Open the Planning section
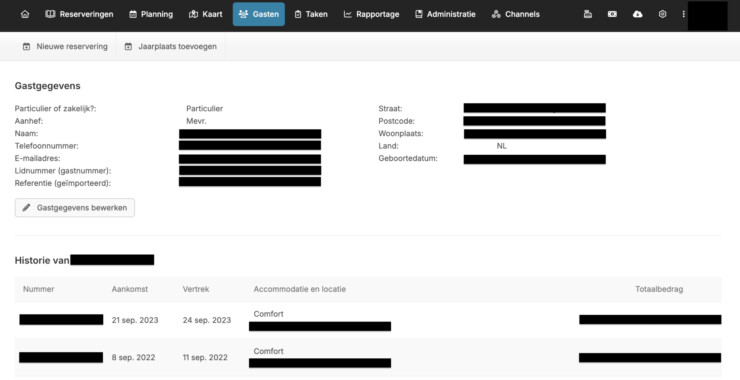740x380 pixels. [x=151, y=14]
